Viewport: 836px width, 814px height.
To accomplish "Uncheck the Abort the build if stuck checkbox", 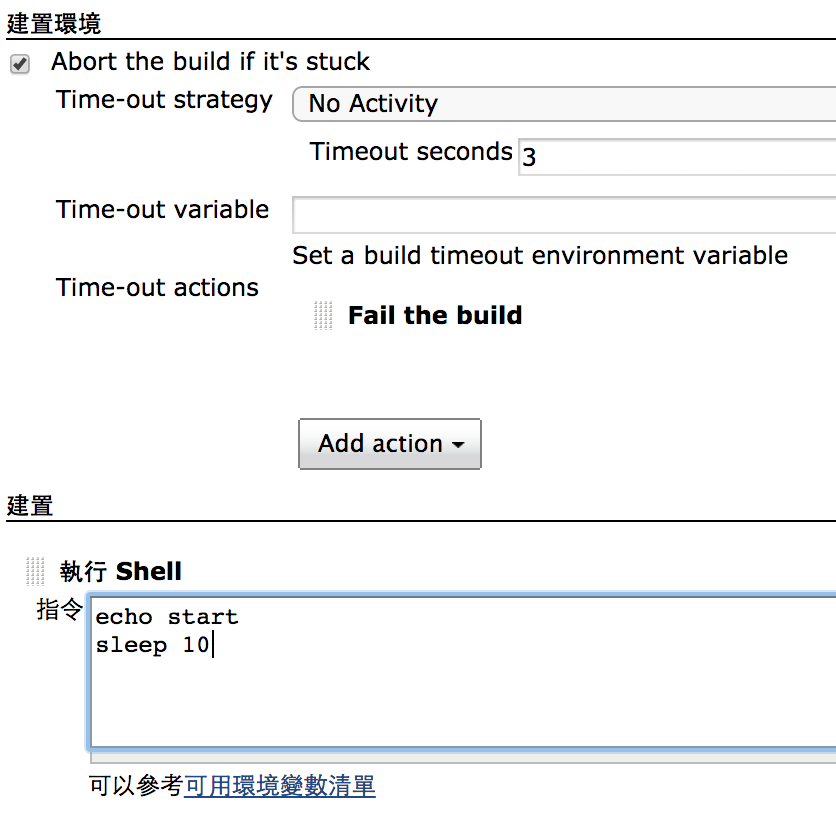I will (20, 64).
